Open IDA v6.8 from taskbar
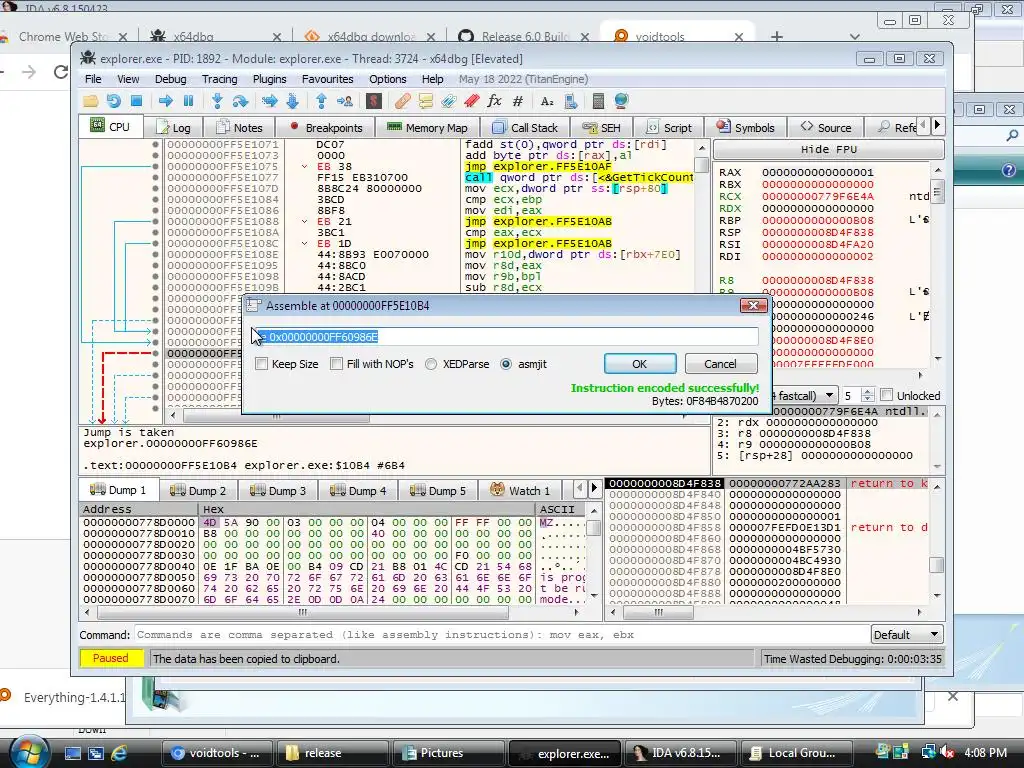1024x768 pixels. point(679,753)
